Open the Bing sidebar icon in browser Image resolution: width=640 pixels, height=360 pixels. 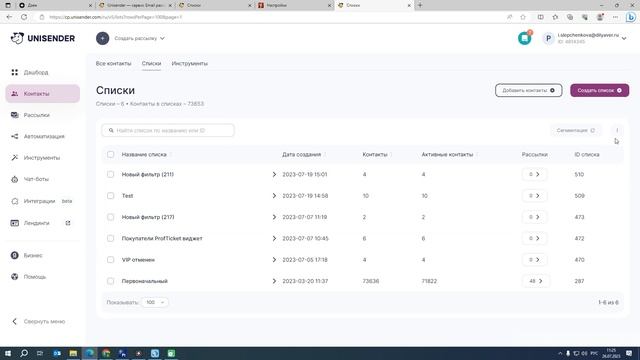point(631,17)
